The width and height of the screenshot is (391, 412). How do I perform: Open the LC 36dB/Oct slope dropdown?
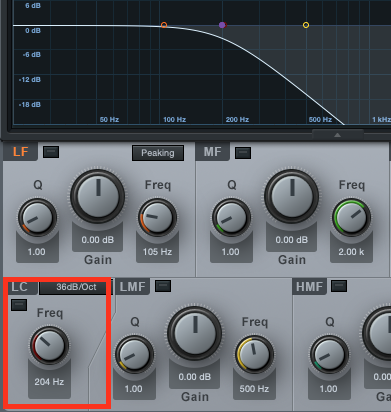[x=75, y=287]
